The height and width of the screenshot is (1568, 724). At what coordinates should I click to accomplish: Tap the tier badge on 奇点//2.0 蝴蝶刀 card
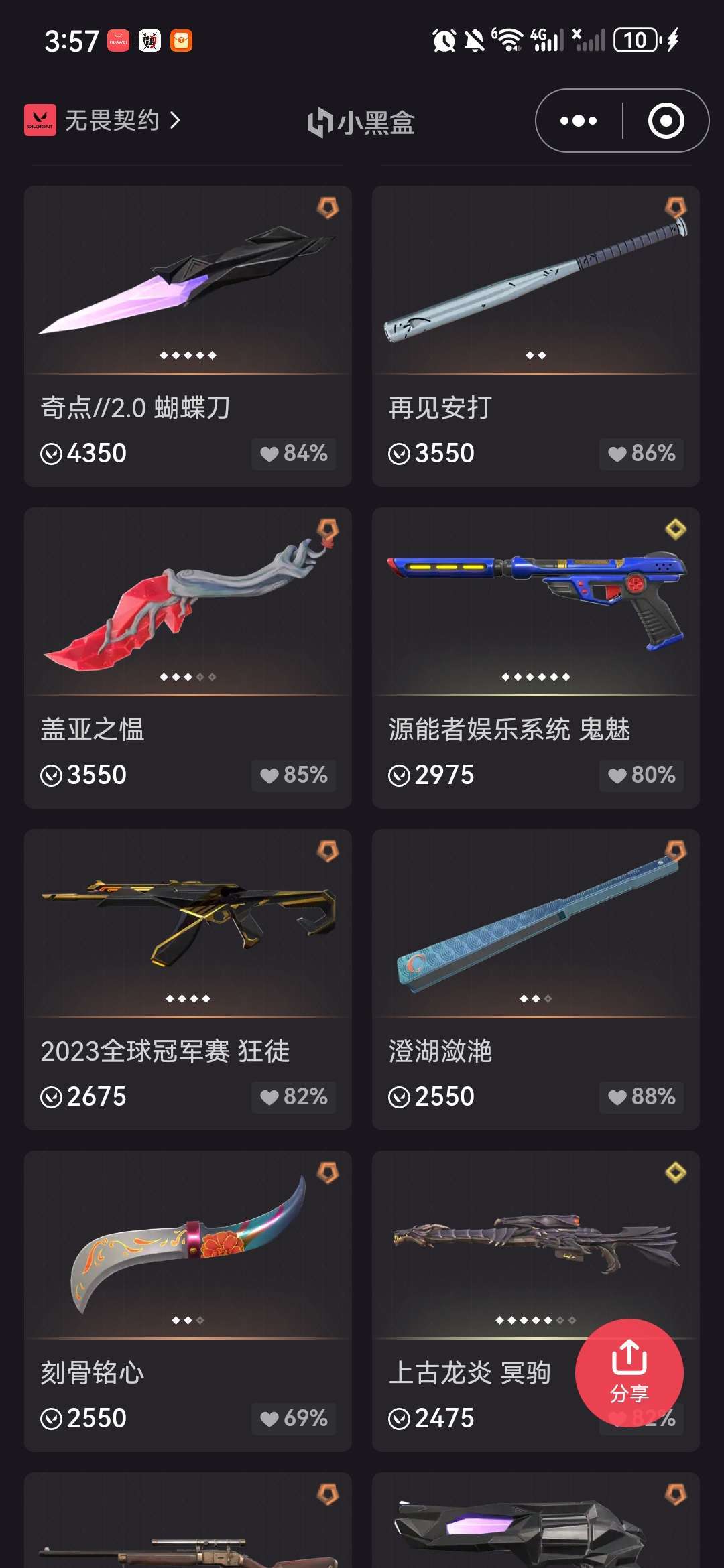[x=328, y=207]
